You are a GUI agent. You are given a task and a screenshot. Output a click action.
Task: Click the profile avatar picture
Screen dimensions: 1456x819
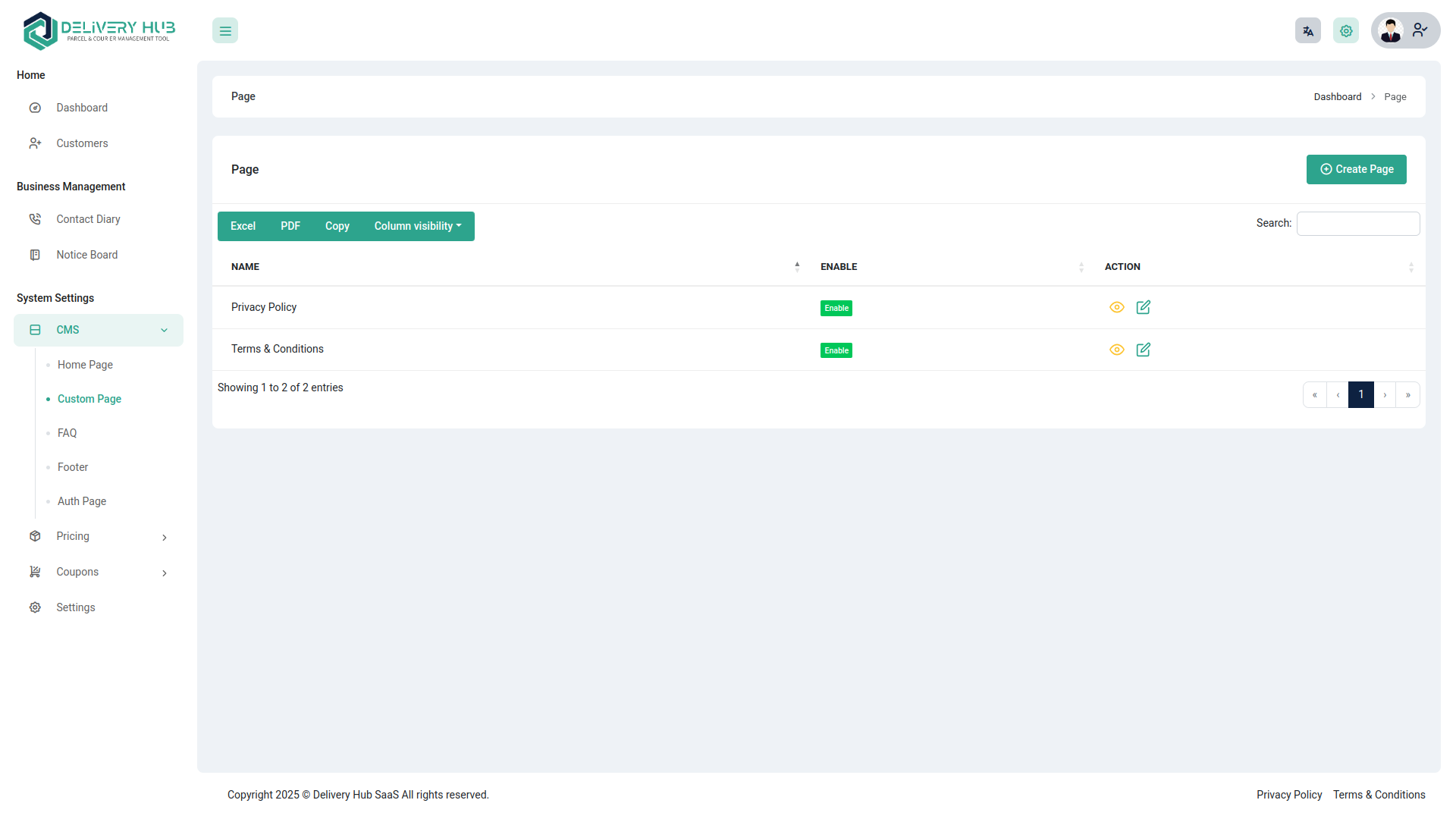coord(1391,30)
